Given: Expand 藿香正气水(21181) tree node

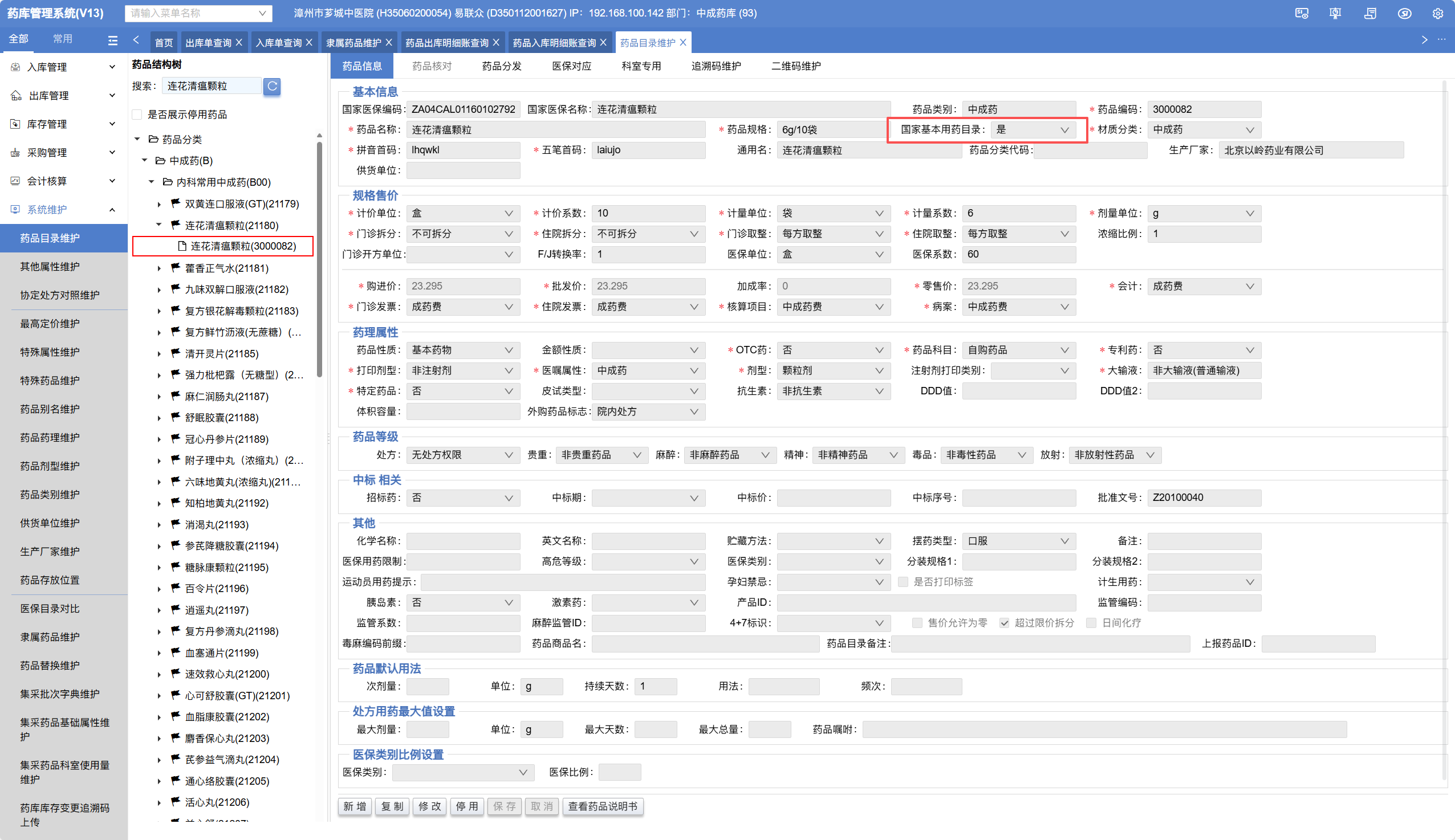Looking at the screenshot, I should (159, 268).
